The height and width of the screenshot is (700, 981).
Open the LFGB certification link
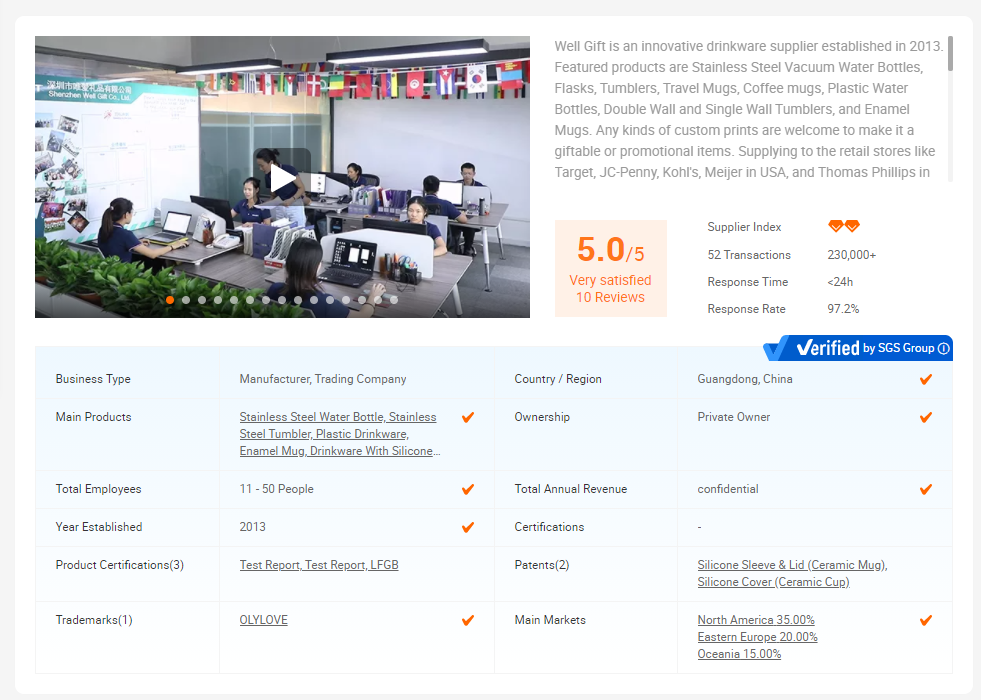pos(384,565)
